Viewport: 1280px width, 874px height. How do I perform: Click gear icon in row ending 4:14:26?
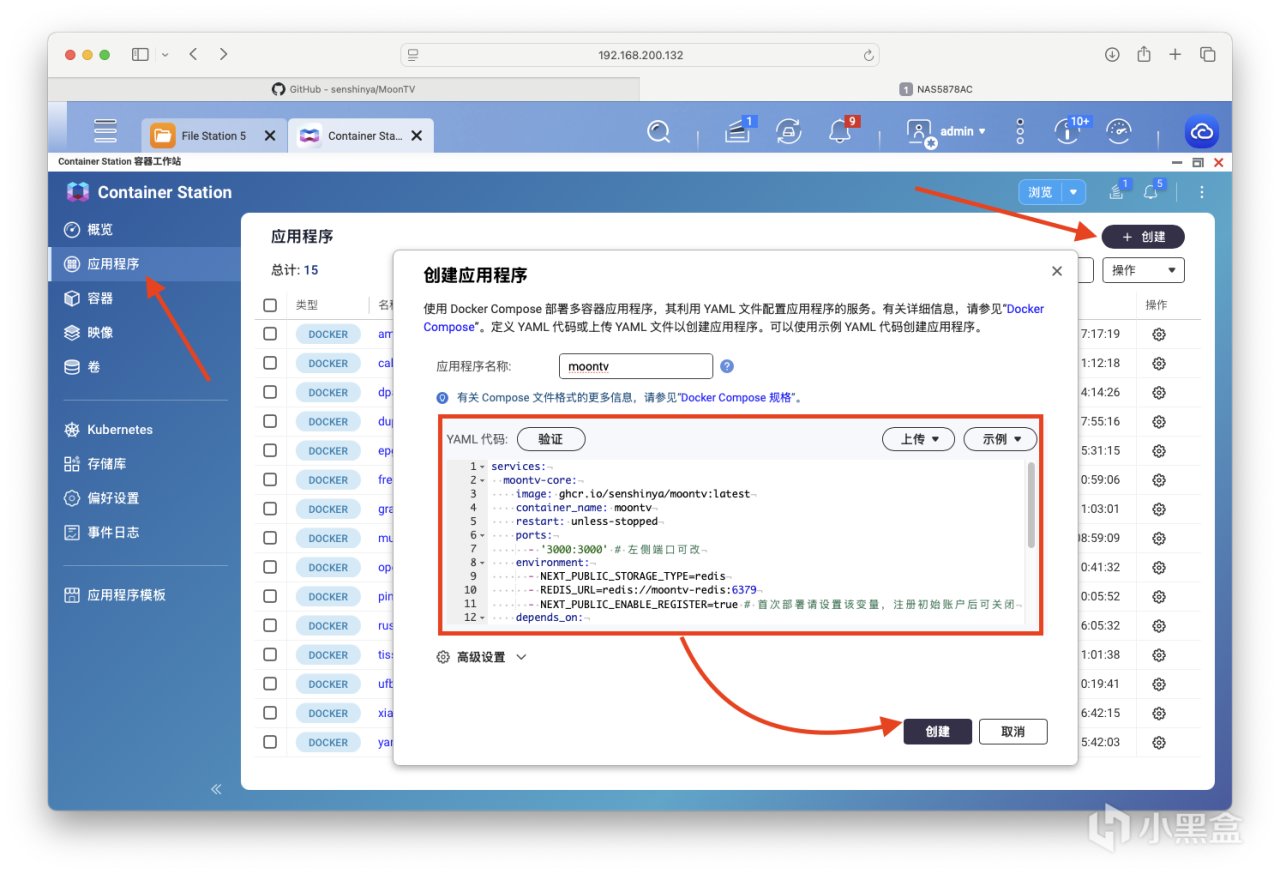[x=1159, y=392]
